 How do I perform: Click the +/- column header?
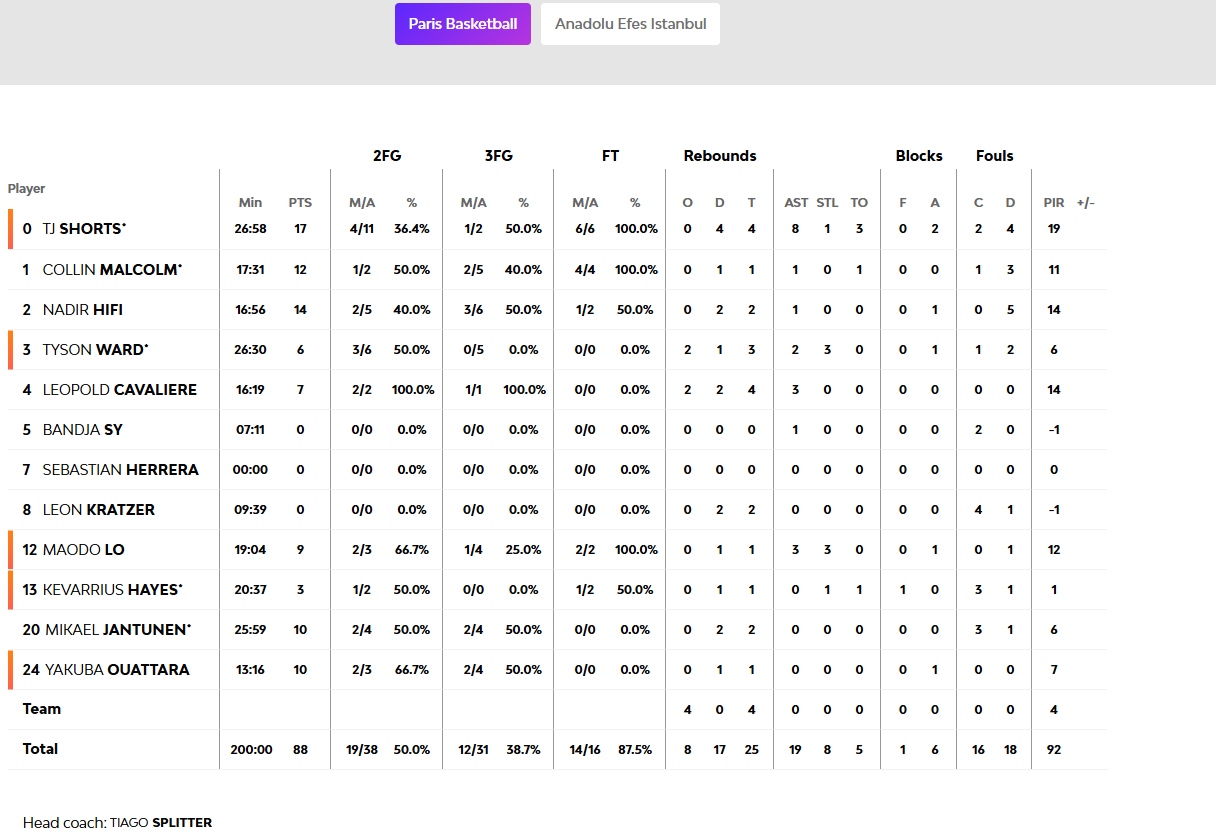click(1086, 203)
